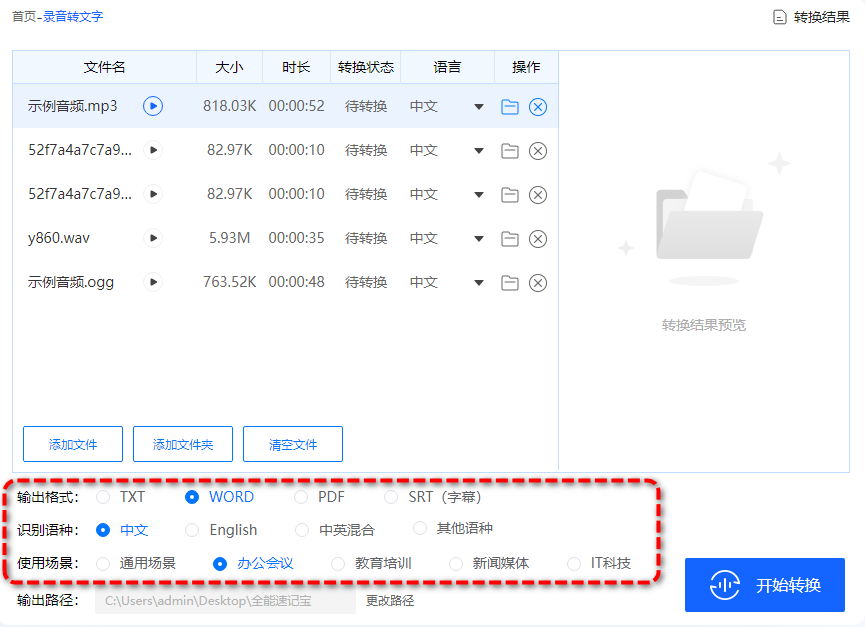Click the 语言 column header
Screen dimensions: 865x627
tap(447, 67)
